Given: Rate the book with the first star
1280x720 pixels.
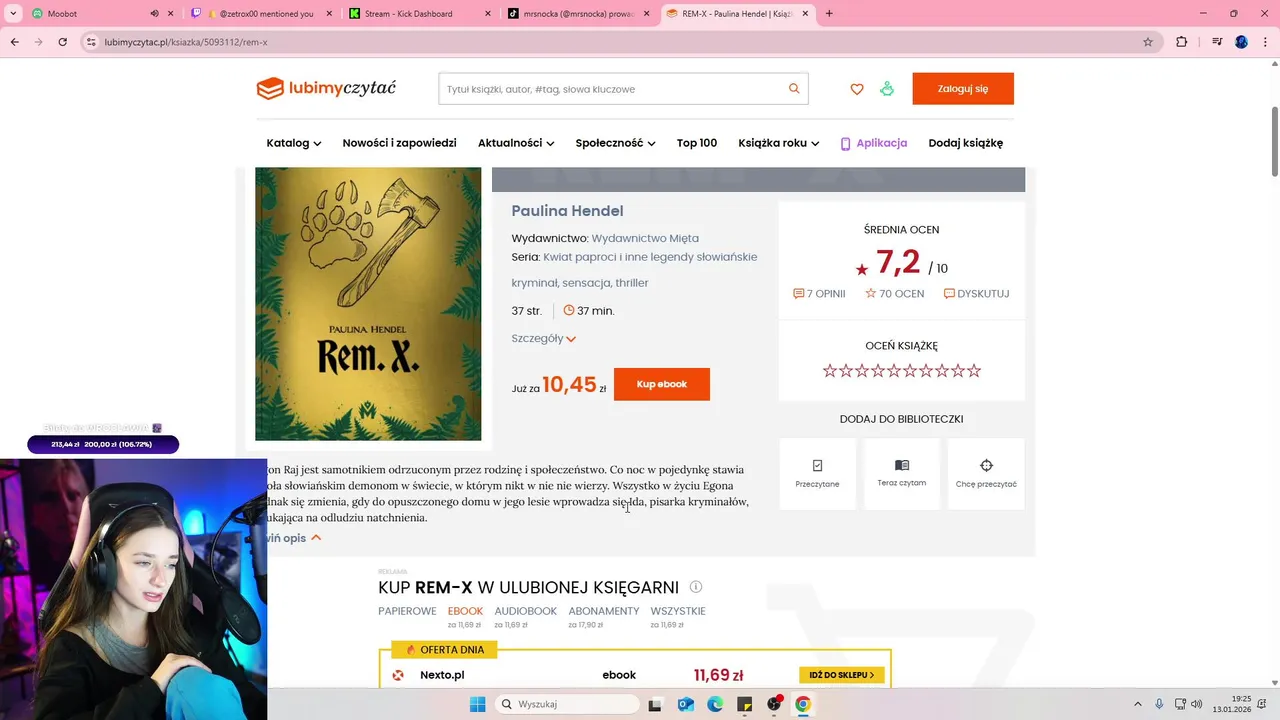Looking at the screenshot, I should click(830, 371).
